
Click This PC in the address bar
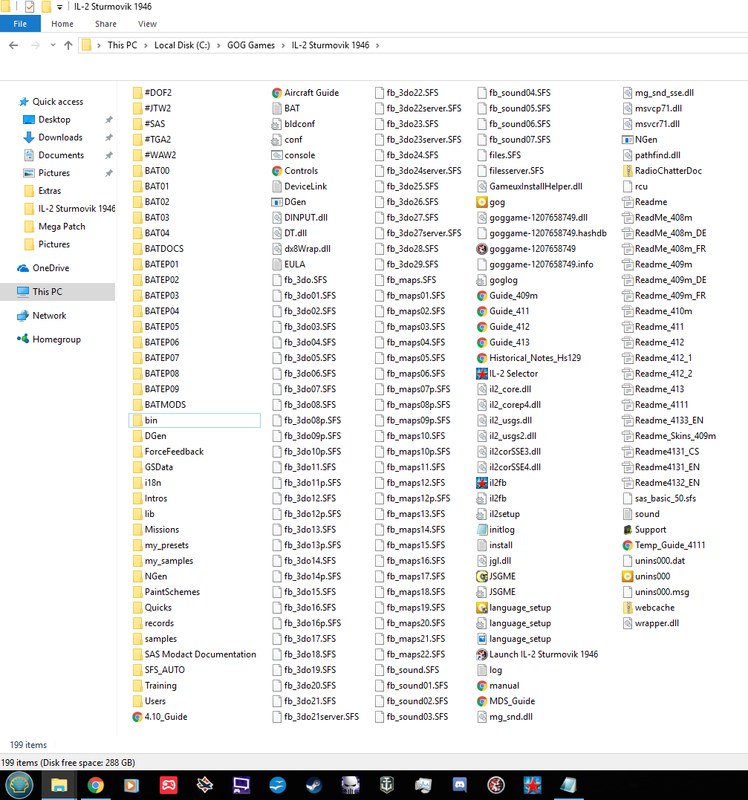[122, 45]
